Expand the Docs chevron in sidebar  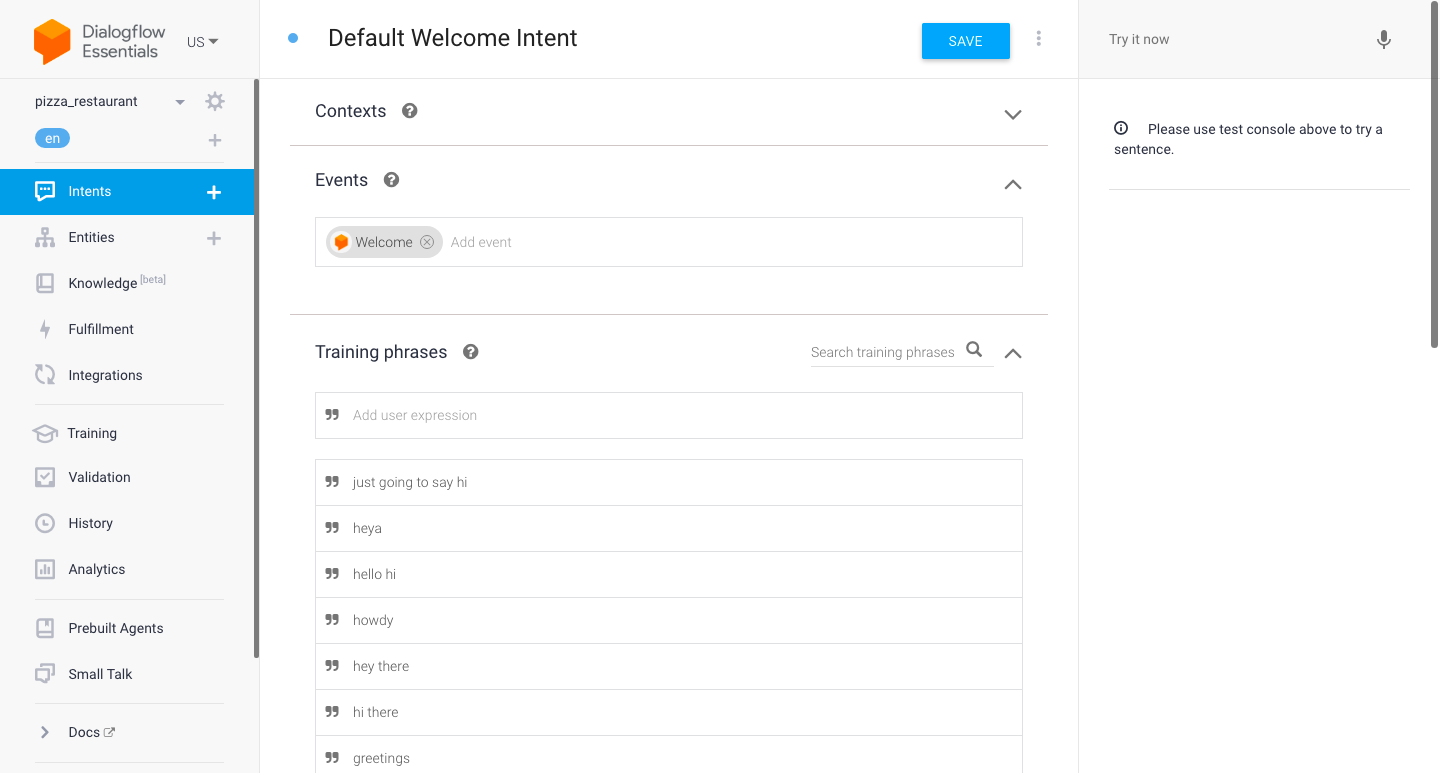45,732
